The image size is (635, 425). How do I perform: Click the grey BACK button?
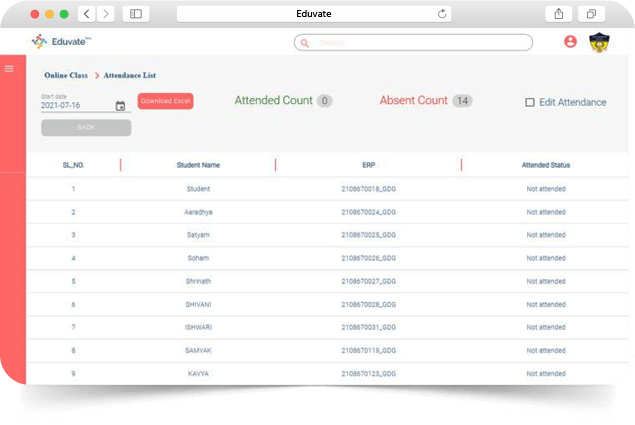pyautogui.click(x=86, y=128)
